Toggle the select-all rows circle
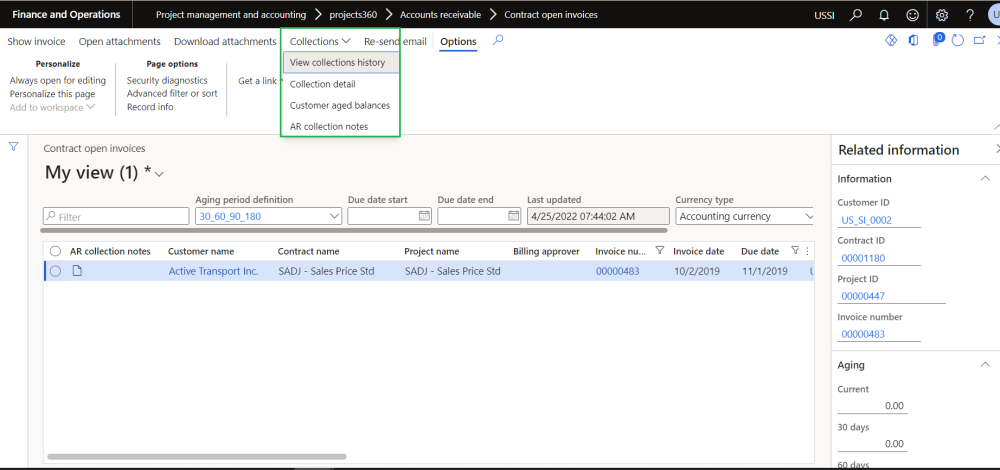 tap(55, 251)
